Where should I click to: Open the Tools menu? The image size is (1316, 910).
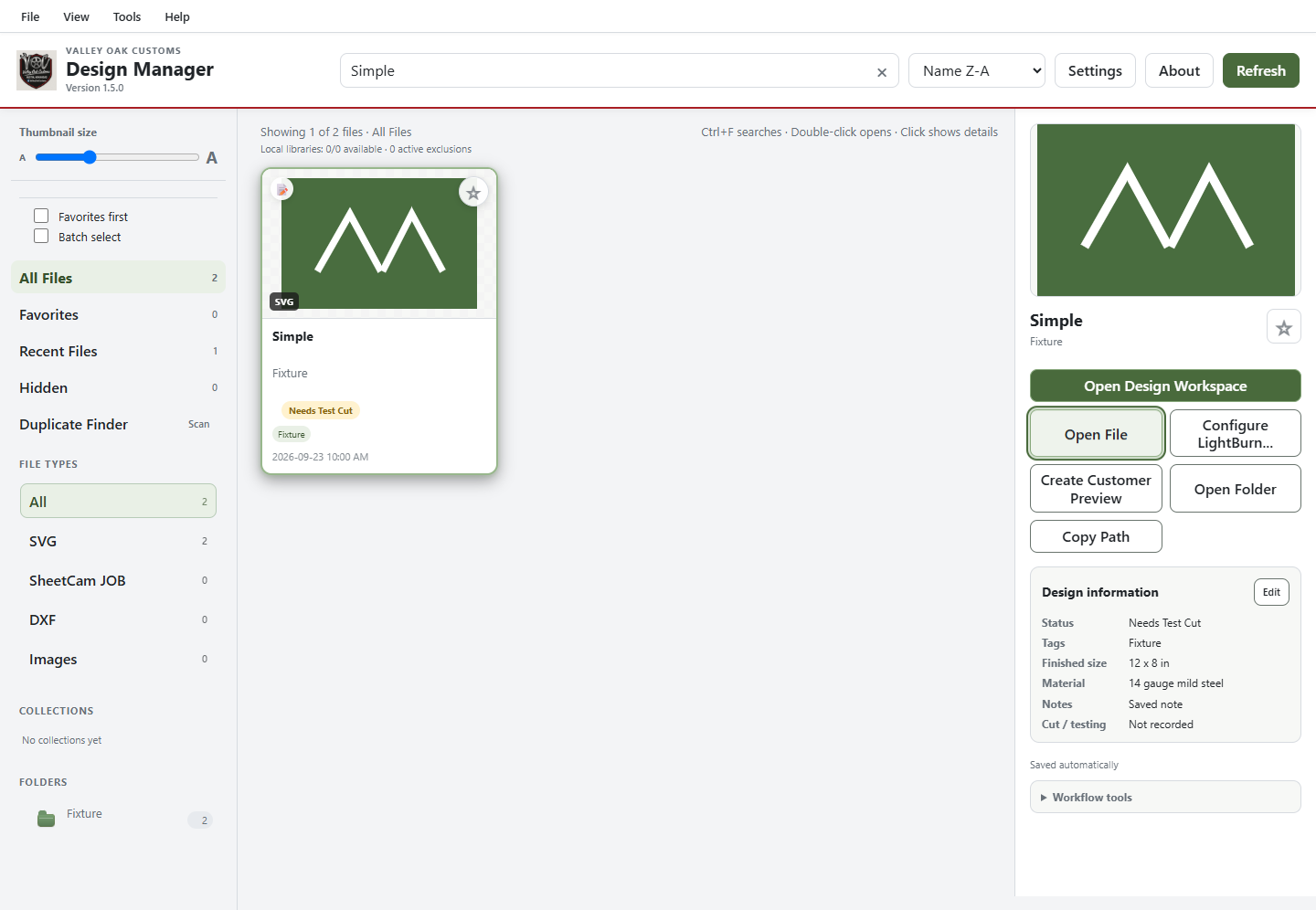[127, 16]
